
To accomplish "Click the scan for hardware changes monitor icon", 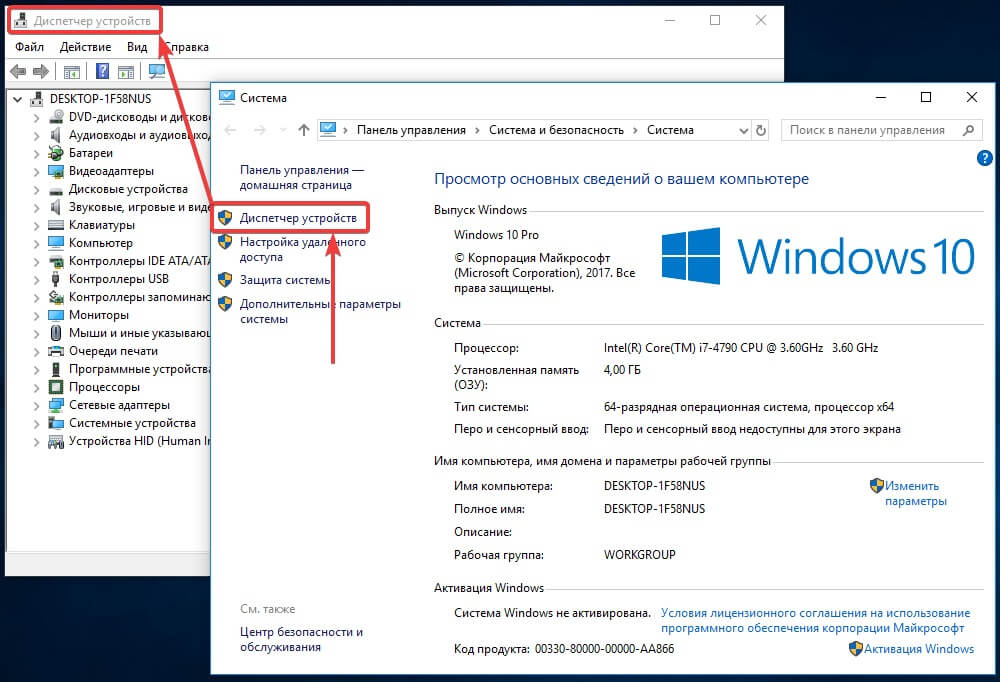I will [156, 71].
